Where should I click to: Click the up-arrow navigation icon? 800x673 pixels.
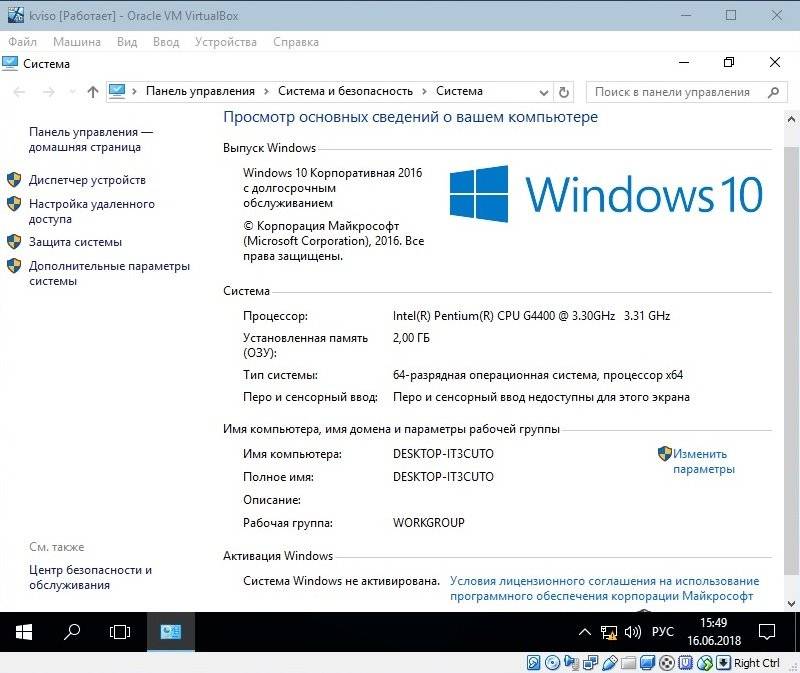(93, 92)
